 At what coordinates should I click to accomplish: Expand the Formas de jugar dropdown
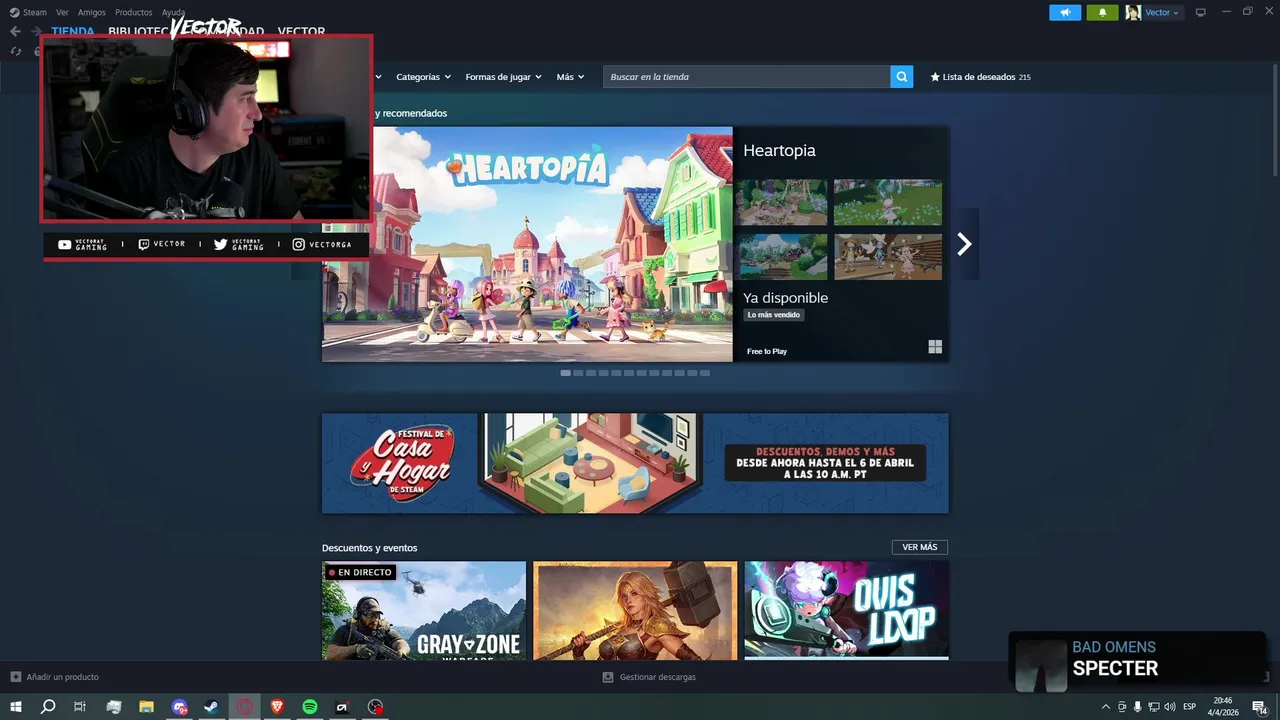tap(503, 77)
